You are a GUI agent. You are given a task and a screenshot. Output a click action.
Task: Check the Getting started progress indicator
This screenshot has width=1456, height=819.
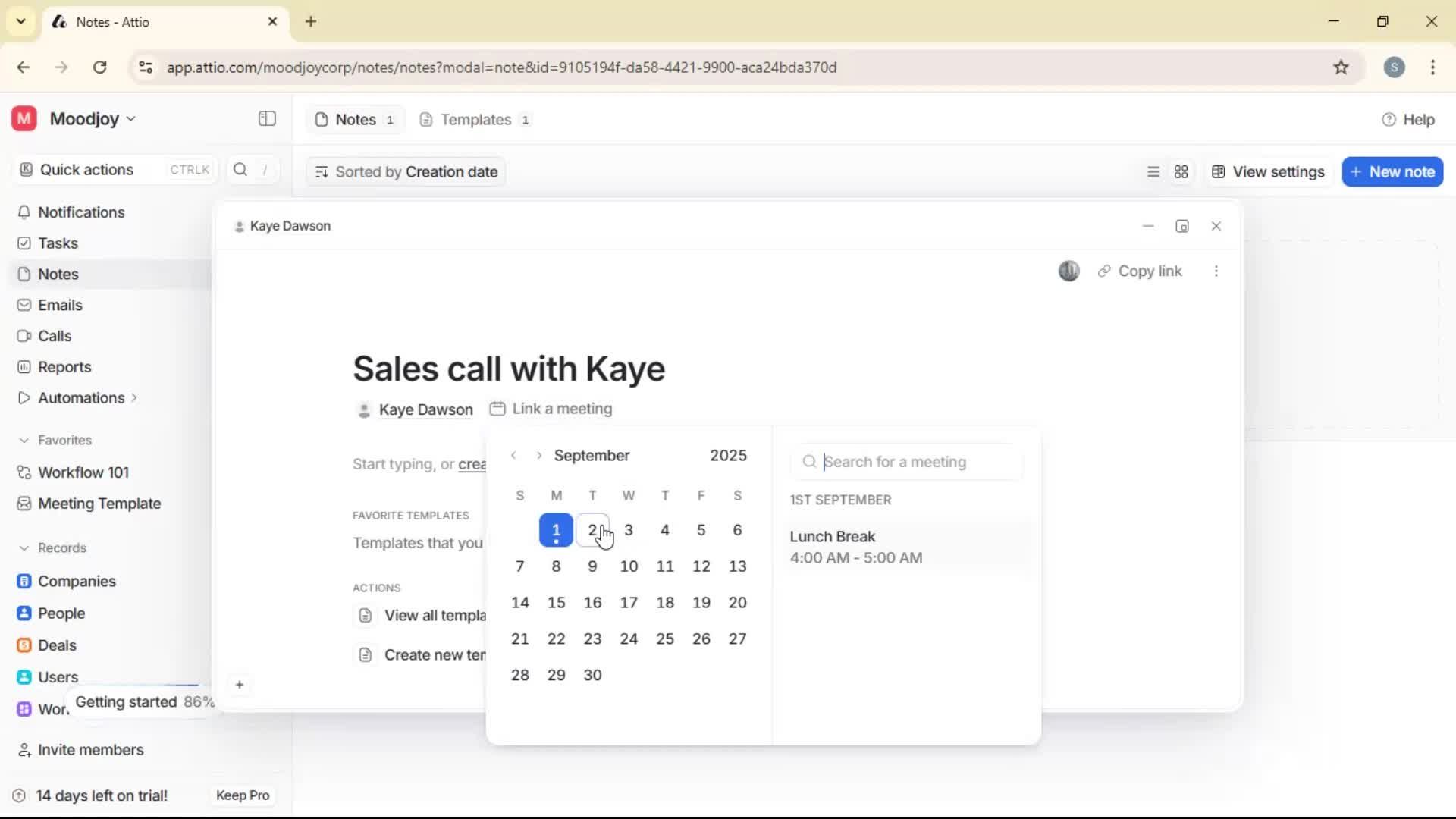pos(144,701)
